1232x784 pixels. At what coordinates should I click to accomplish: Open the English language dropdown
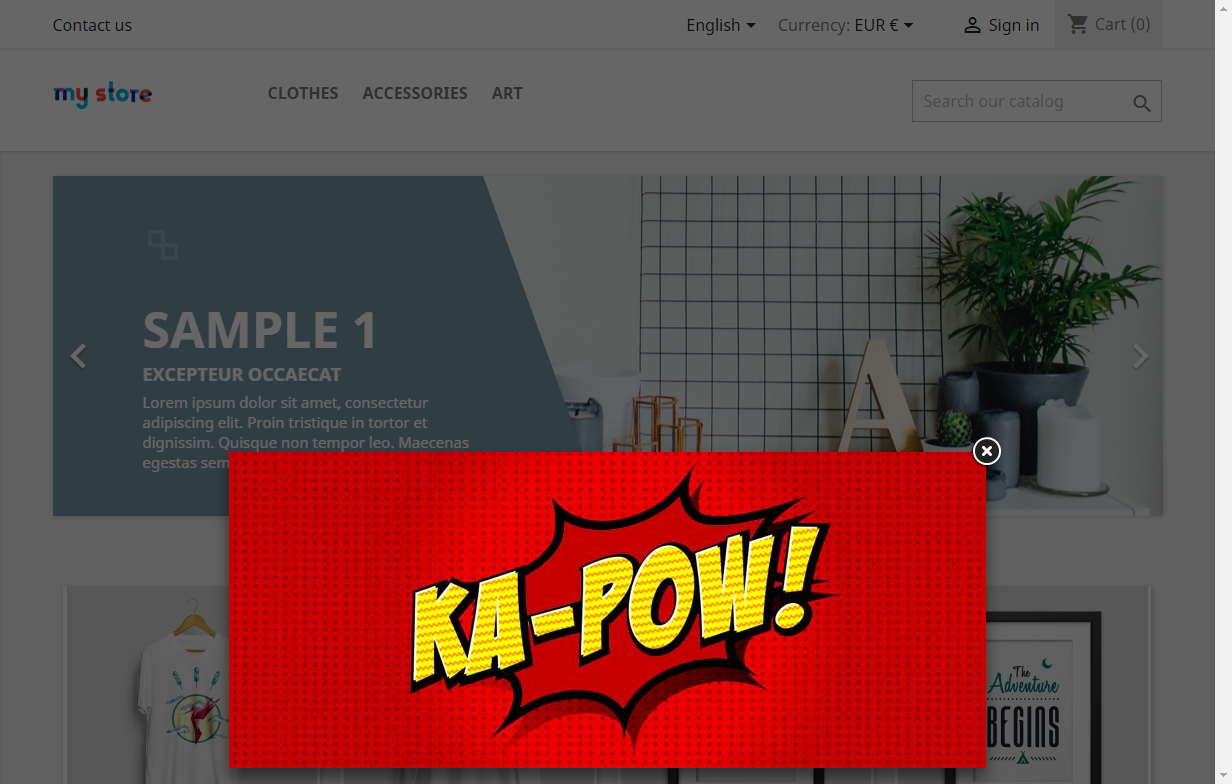720,25
